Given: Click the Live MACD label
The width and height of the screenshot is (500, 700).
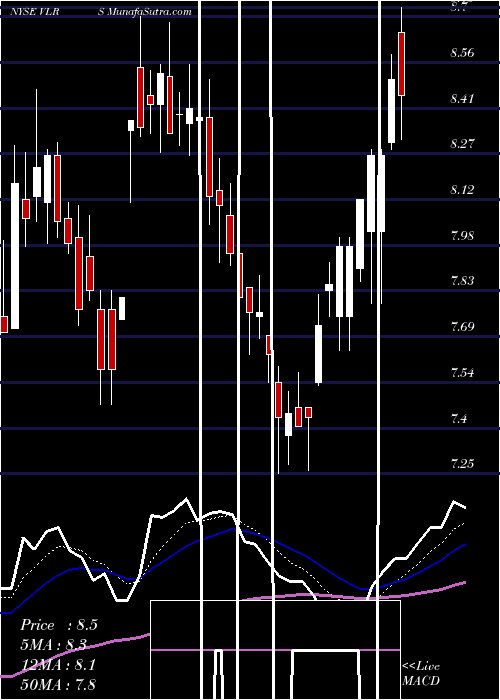Looking at the screenshot, I should point(421,673).
